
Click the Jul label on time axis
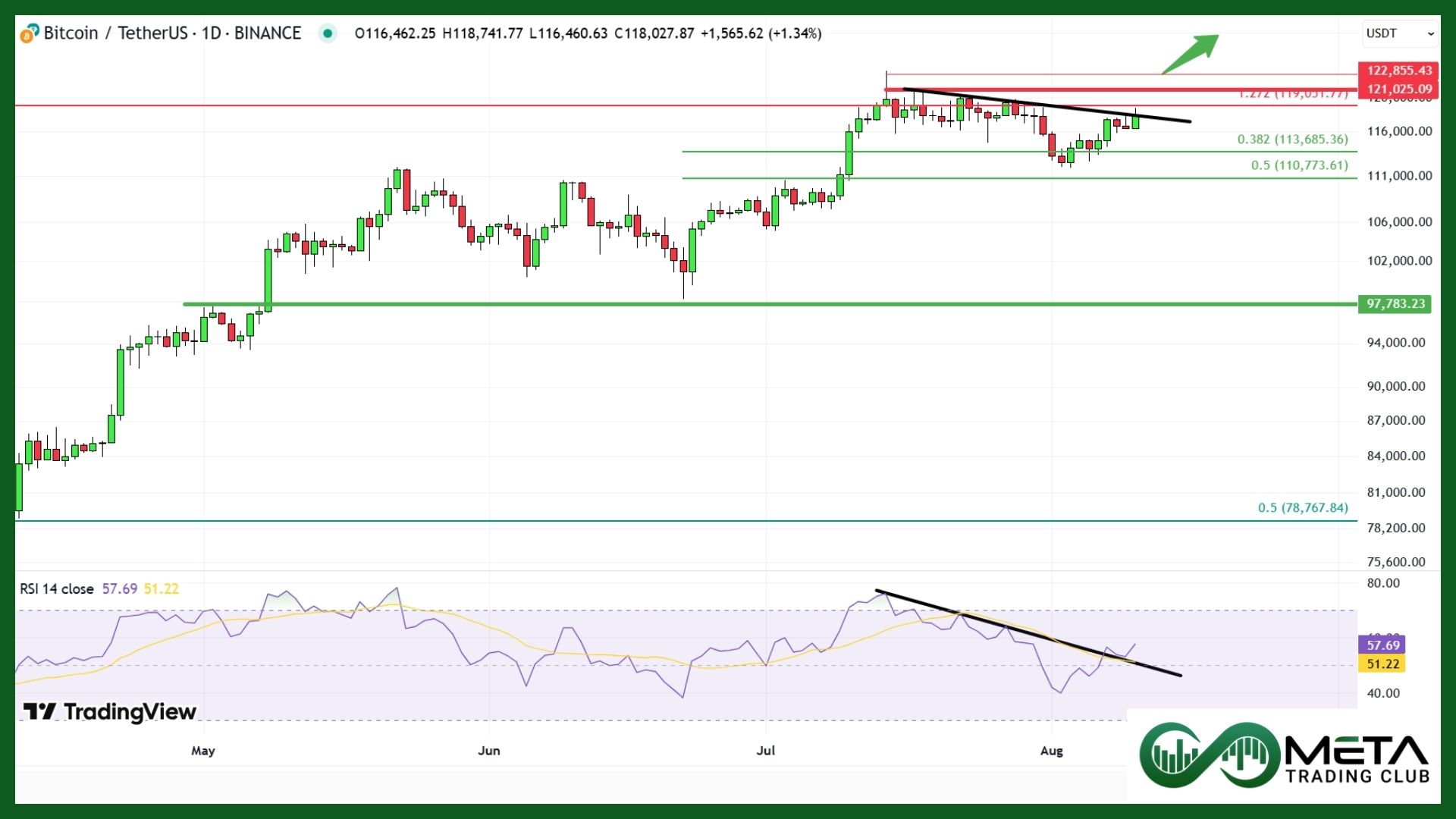tap(766, 751)
